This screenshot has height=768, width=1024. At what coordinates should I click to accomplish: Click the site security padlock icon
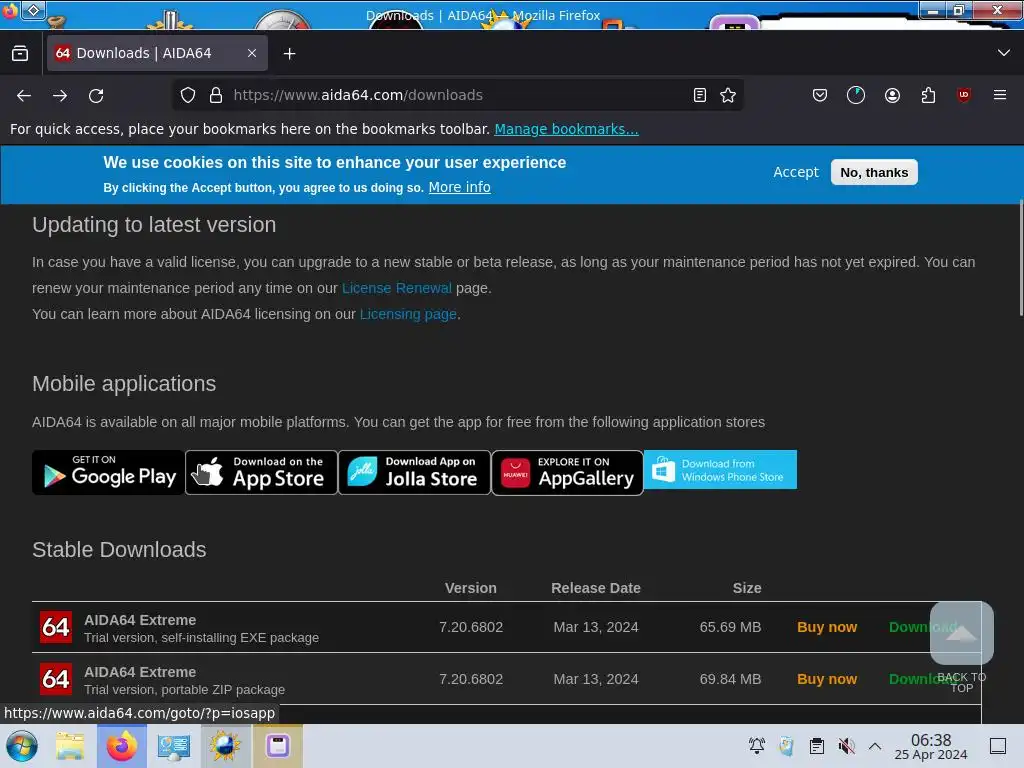click(216, 95)
